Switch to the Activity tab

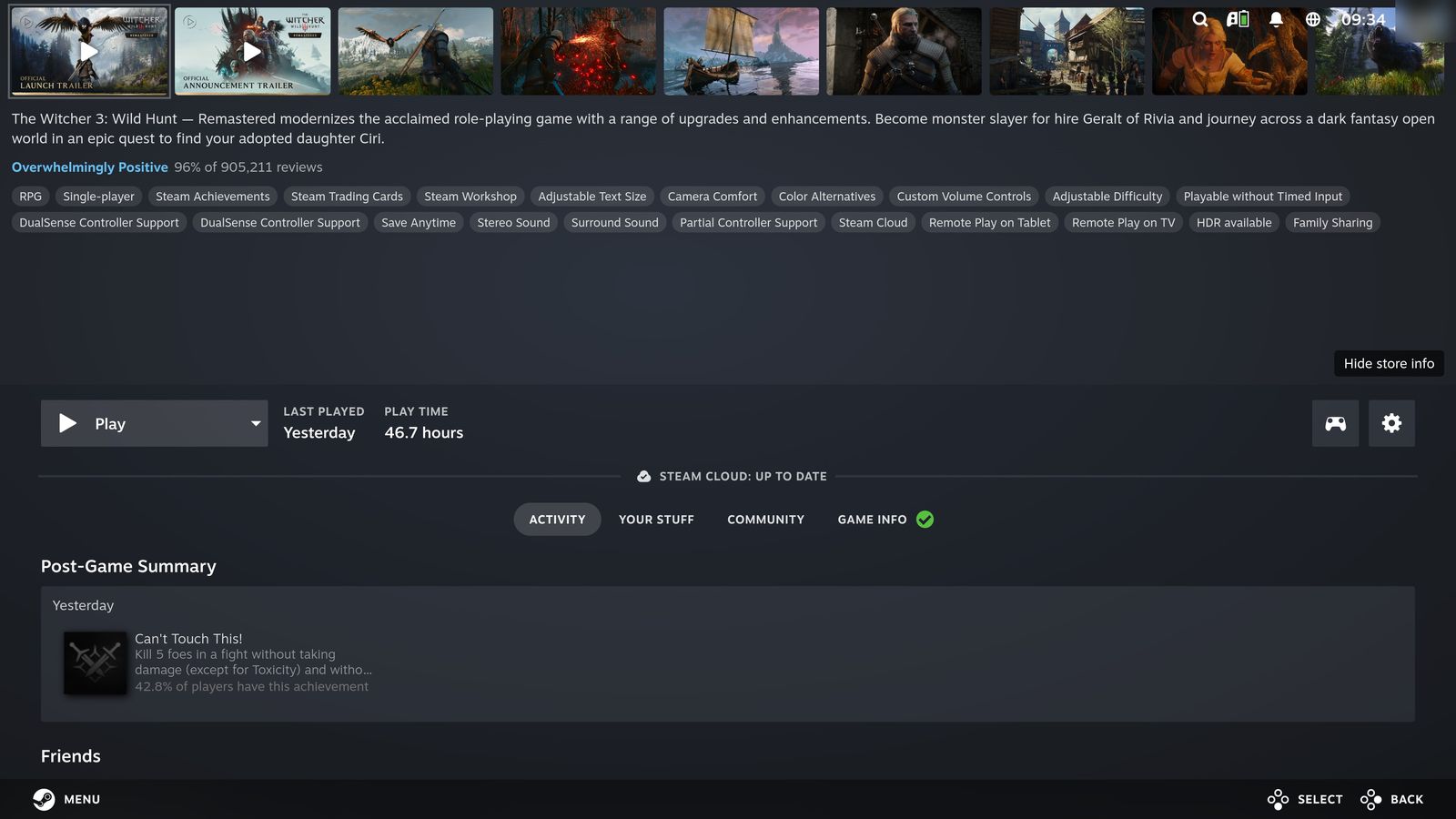(557, 520)
